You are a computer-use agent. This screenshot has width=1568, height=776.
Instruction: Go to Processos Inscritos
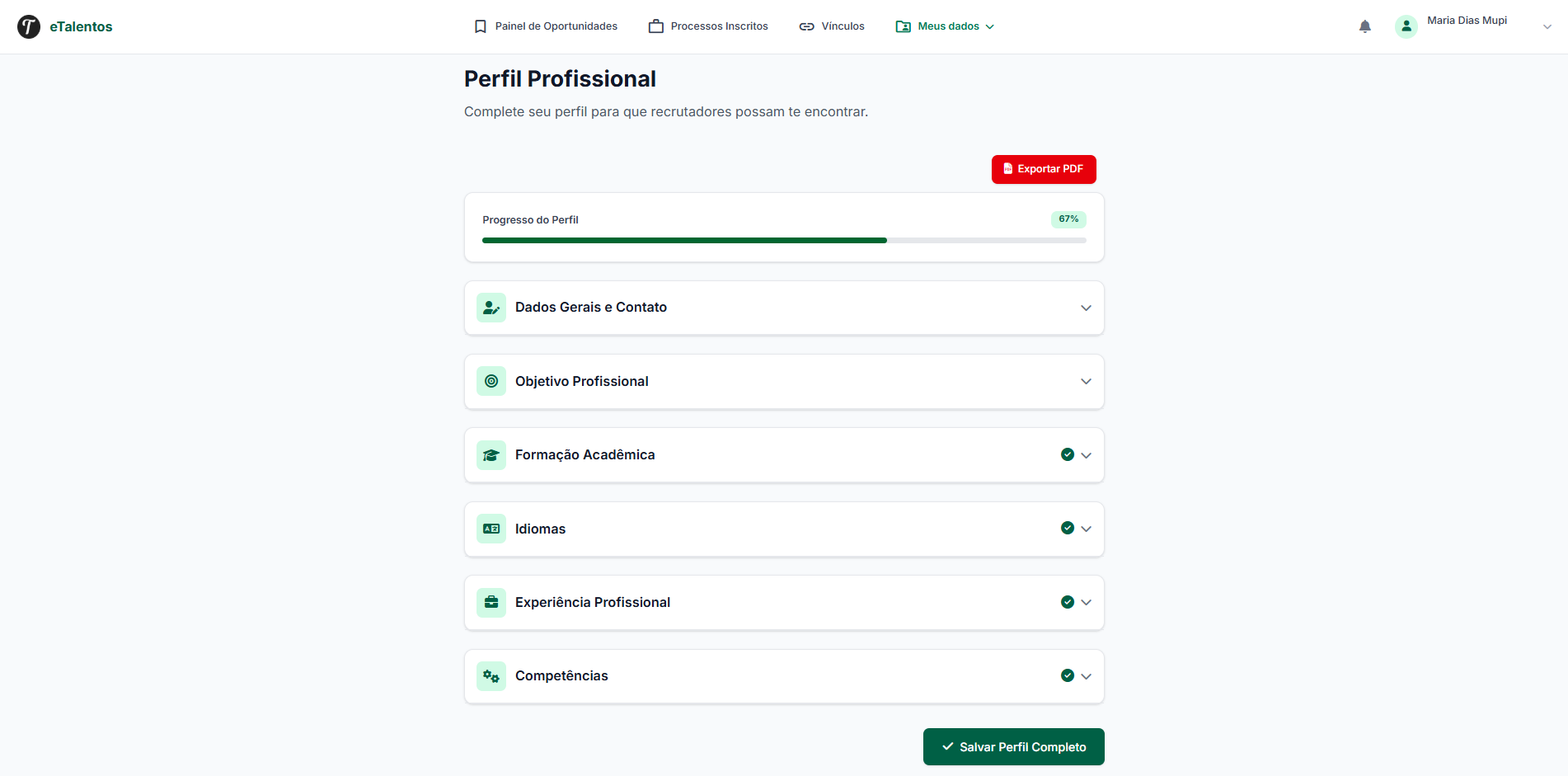[708, 26]
